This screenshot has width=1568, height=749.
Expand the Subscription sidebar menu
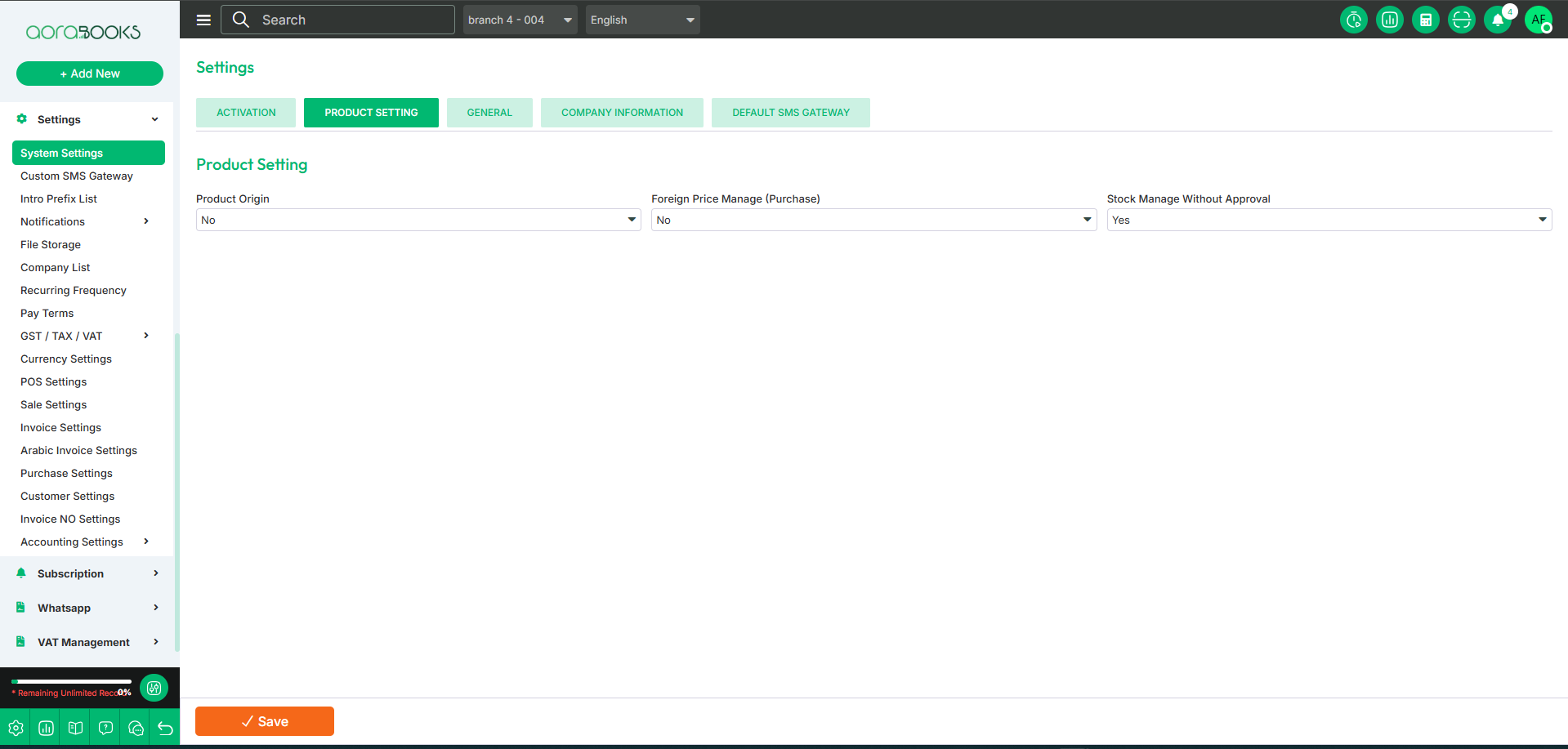[88, 573]
